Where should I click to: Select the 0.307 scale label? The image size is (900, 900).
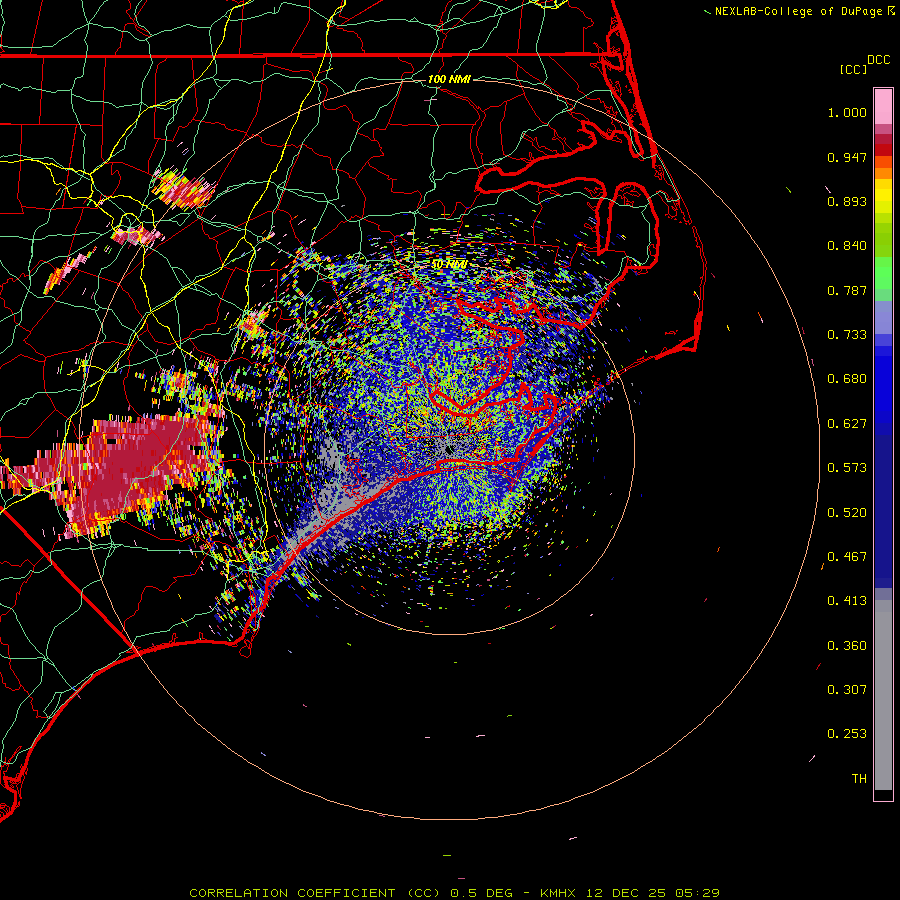pyautogui.click(x=847, y=690)
